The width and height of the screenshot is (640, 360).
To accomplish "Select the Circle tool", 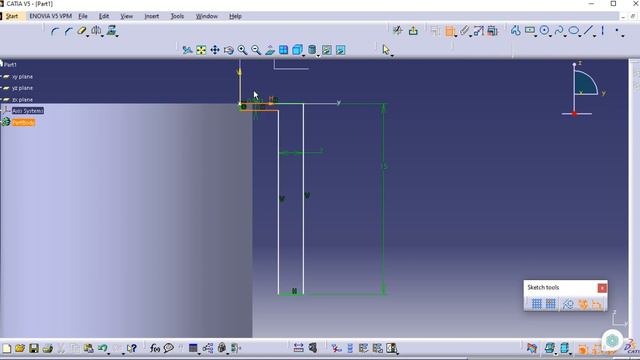I will [544, 30].
